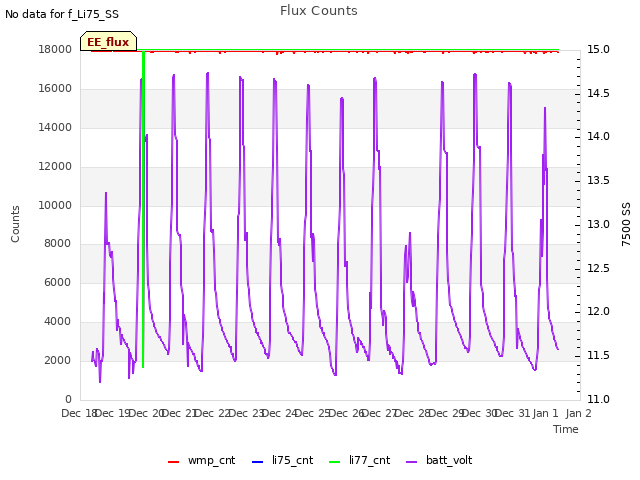Click the Time x-axis title

pyautogui.click(x=566, y=429)
